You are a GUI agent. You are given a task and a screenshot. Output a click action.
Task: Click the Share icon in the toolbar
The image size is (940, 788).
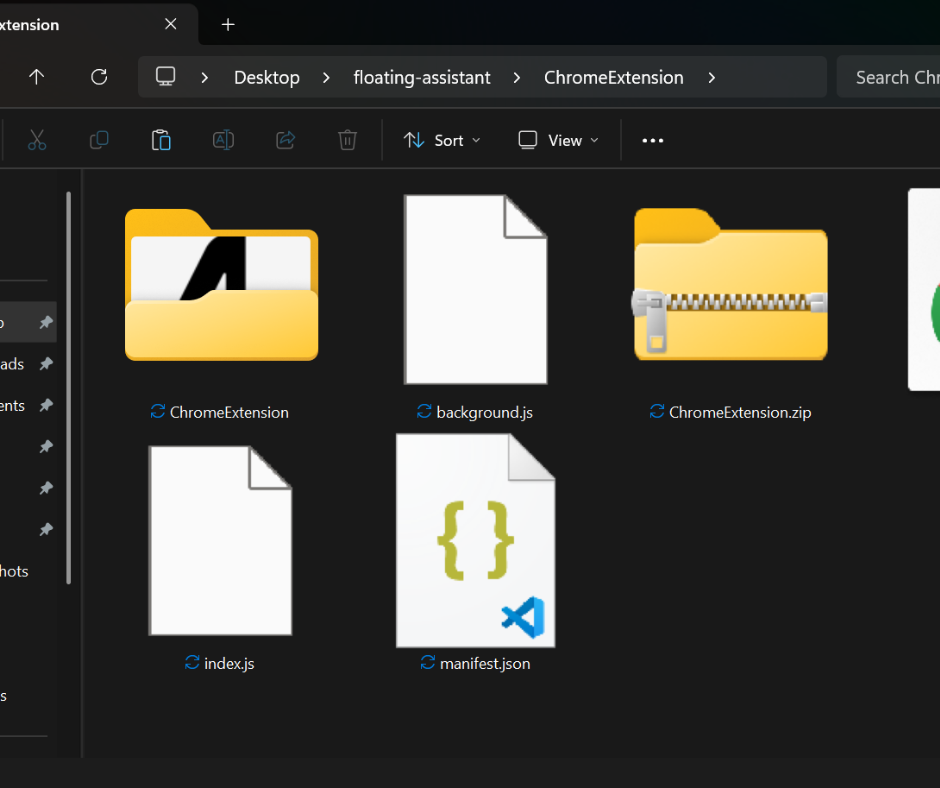tap(285, 140)
